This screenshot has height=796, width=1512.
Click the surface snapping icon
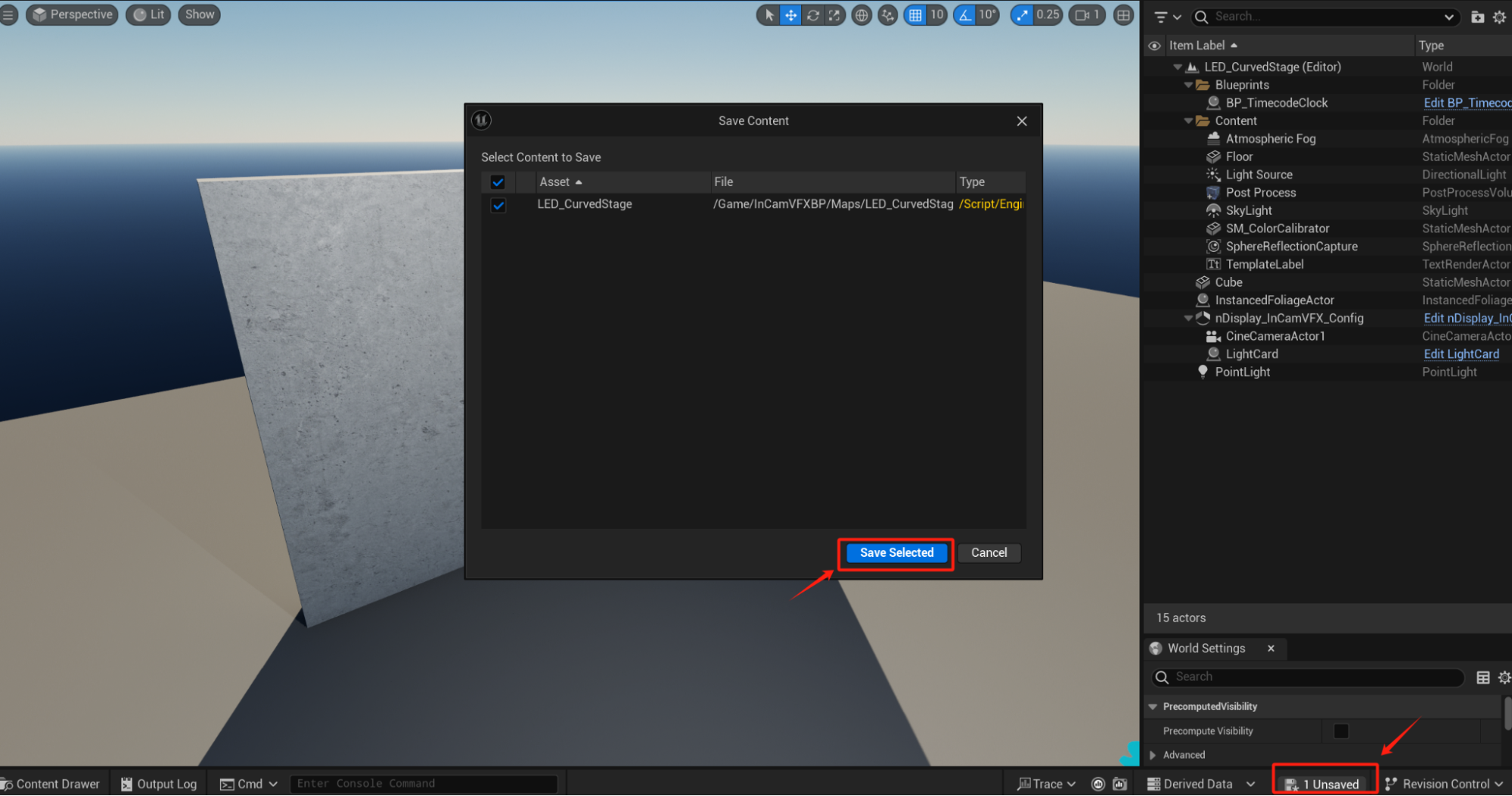(888, 15)
